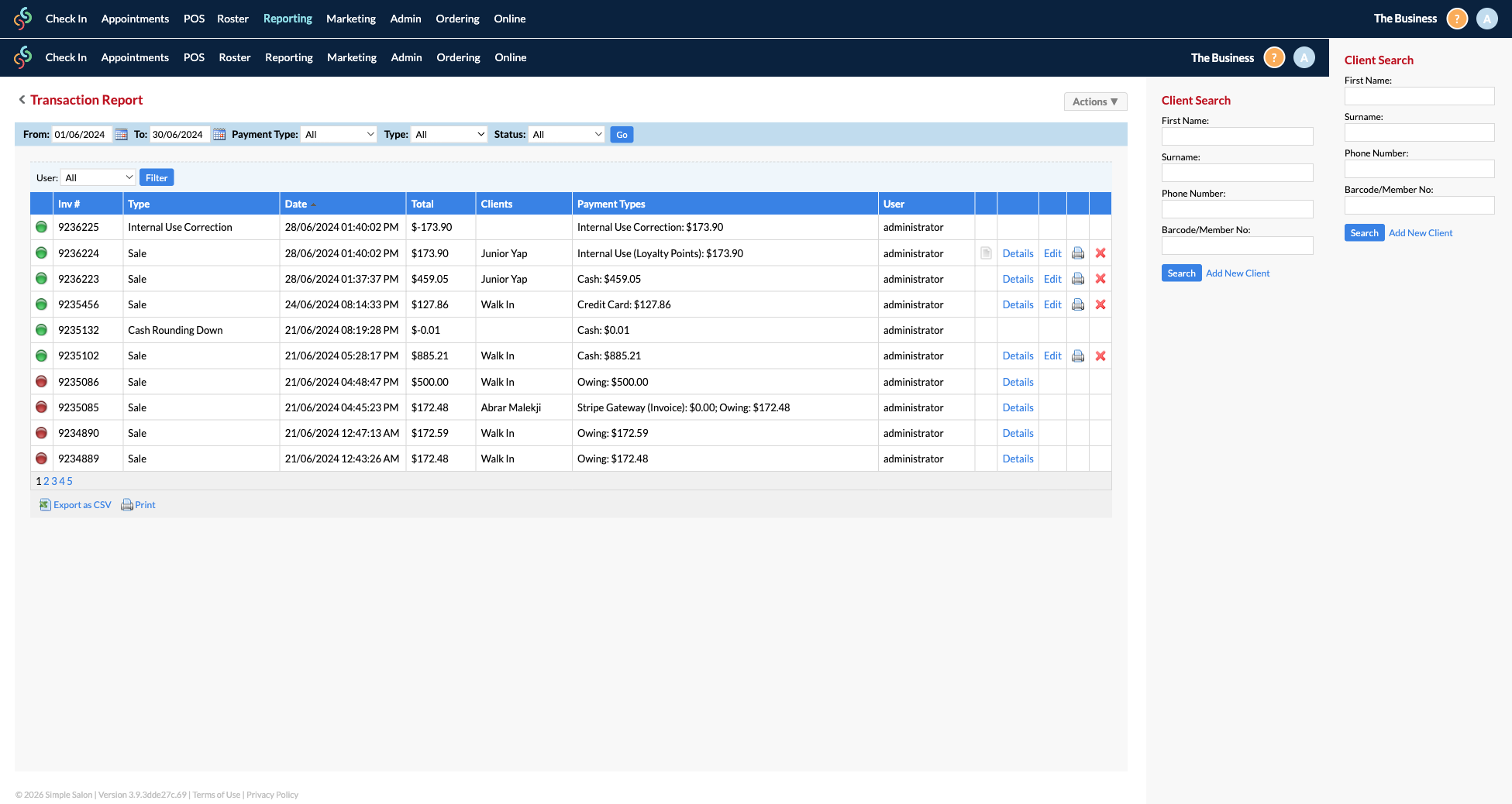Open the Reporting menu
The height and width of the screenshot is (804, 1512).
288,19
